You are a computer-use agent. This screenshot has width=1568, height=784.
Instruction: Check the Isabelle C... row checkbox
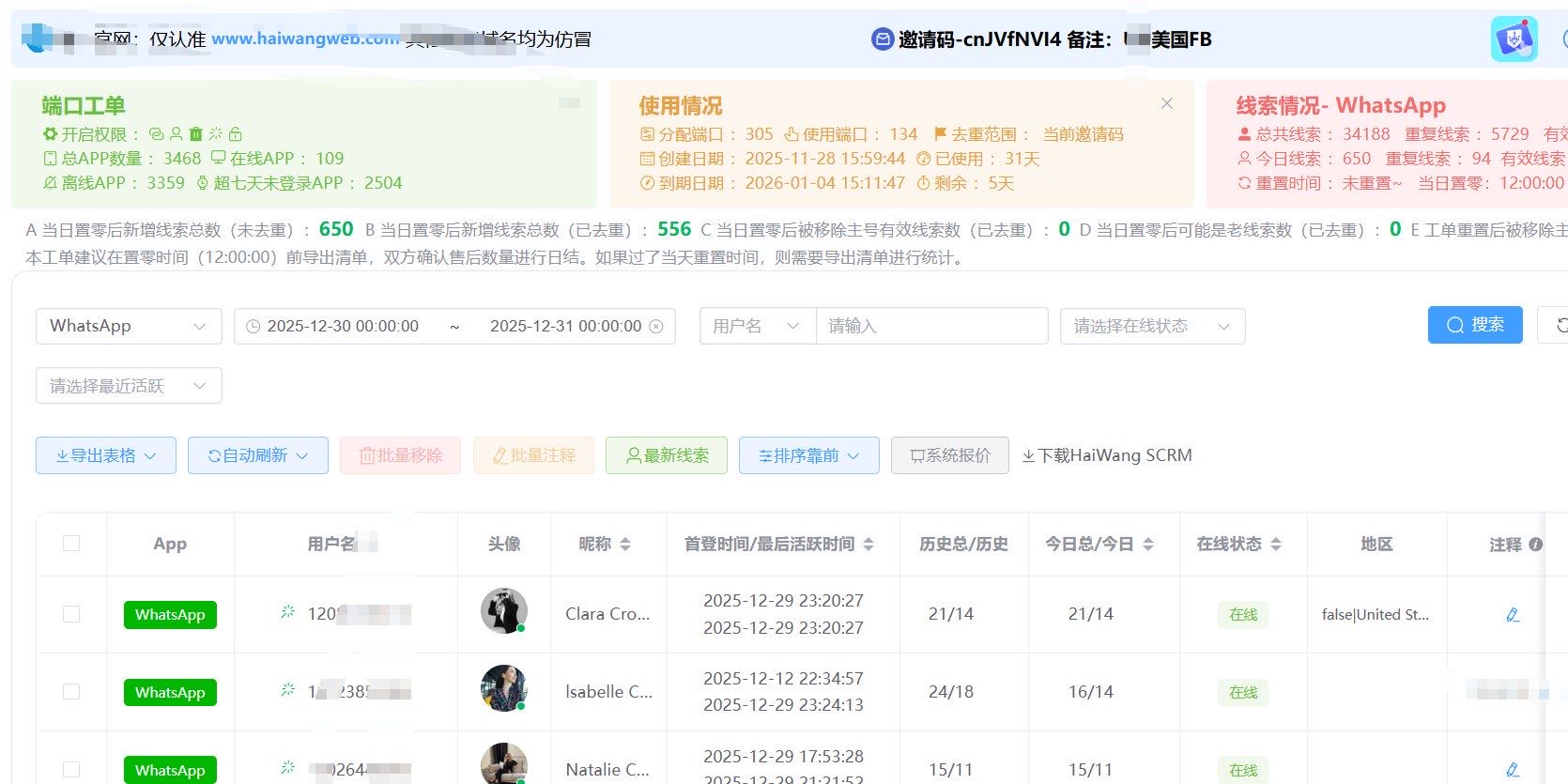tap(71, 692)
